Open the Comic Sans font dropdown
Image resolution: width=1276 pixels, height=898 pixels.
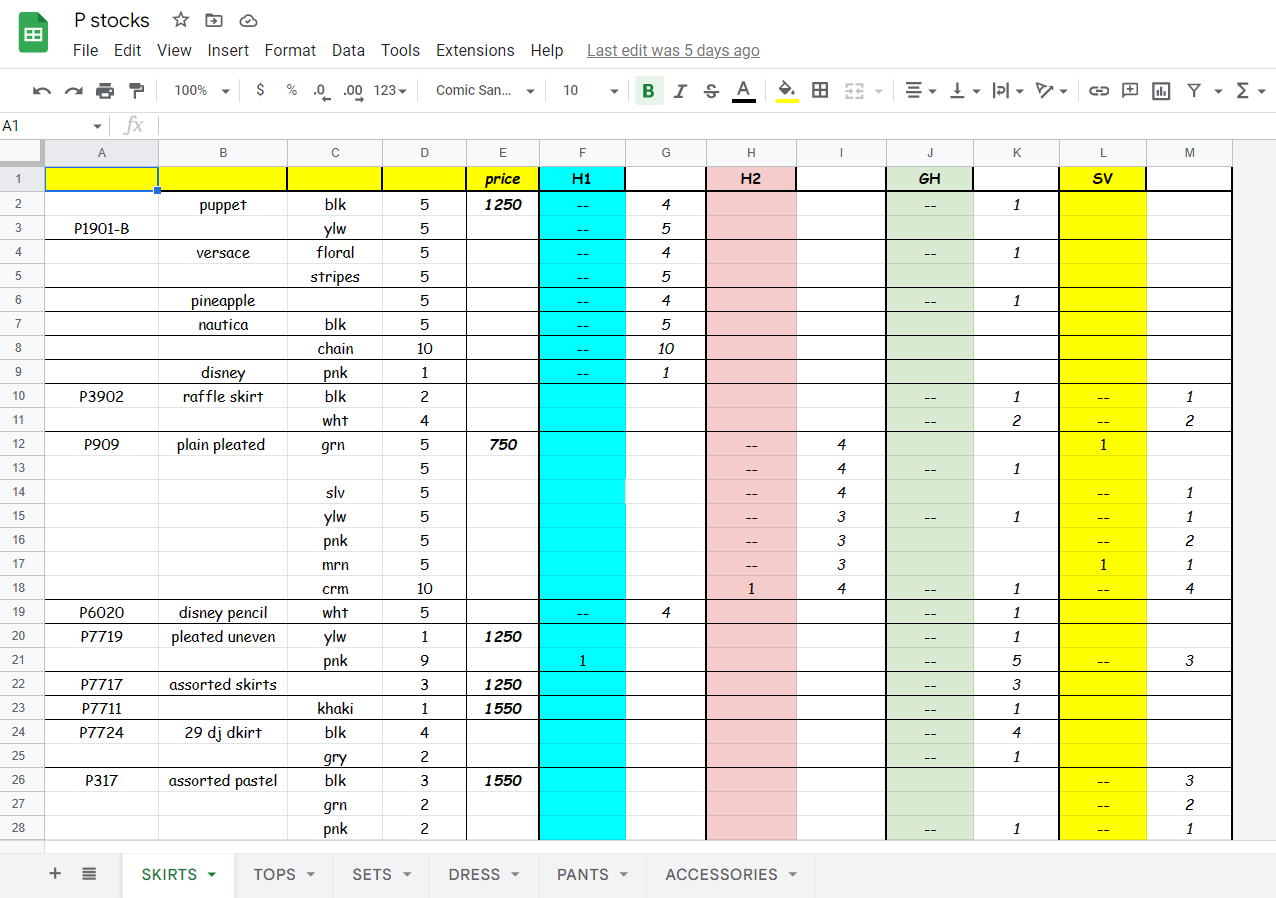pos(485,91)
